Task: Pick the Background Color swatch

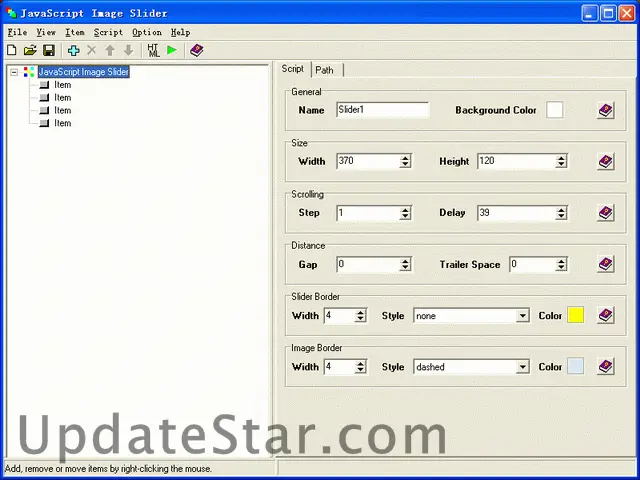Action: [x=555, y=110]
